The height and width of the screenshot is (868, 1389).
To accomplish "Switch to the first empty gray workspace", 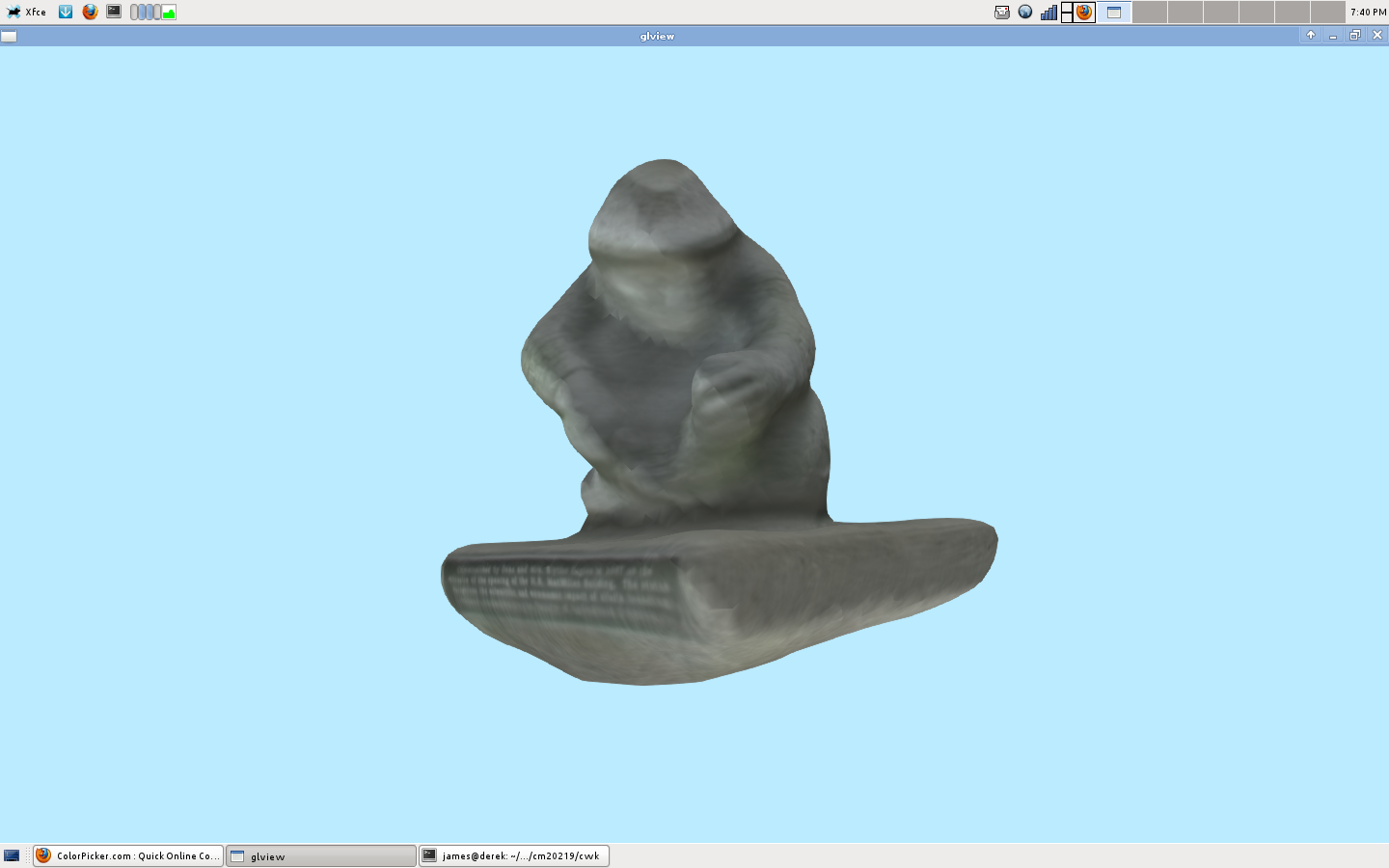I will point(1150,12).
